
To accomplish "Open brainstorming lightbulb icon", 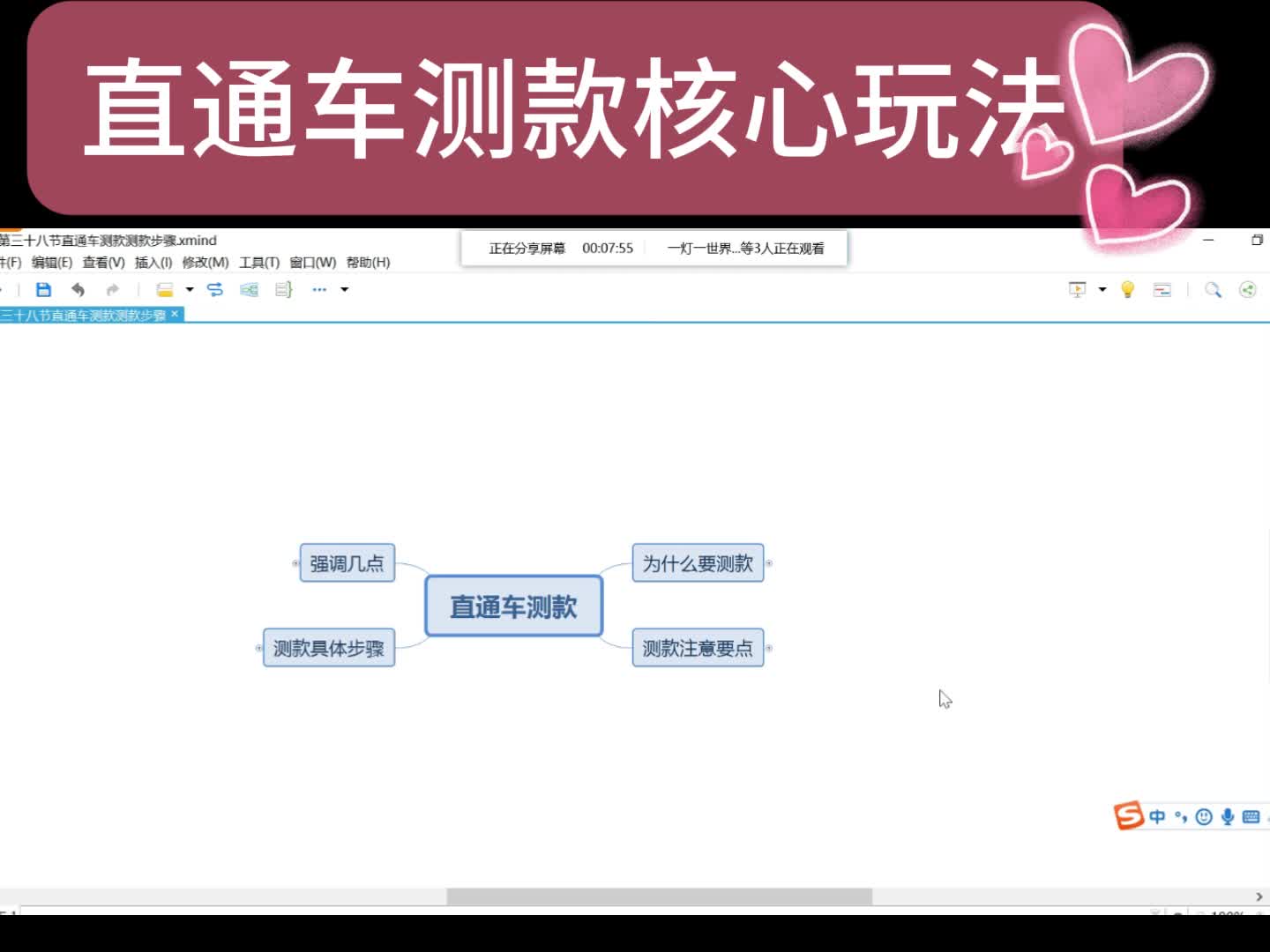I will [1127, 290].
